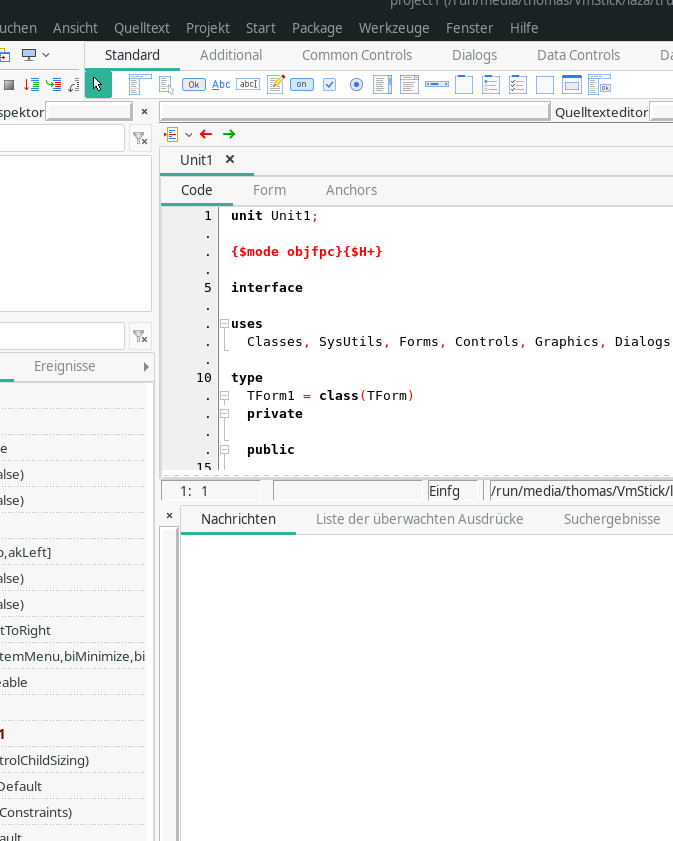Close the object inspector panel
The image size is (673, 841).
point(144,112)
